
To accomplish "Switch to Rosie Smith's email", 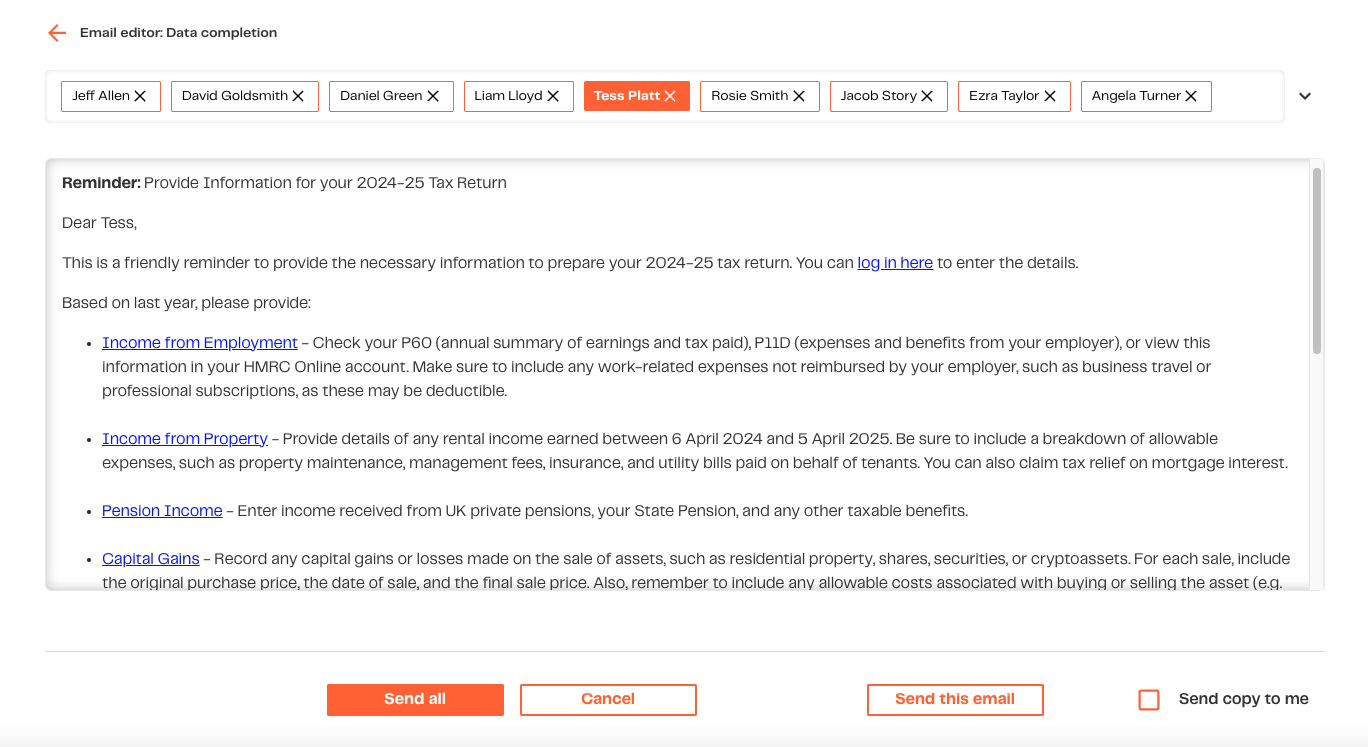I will (x=749, y=96).
